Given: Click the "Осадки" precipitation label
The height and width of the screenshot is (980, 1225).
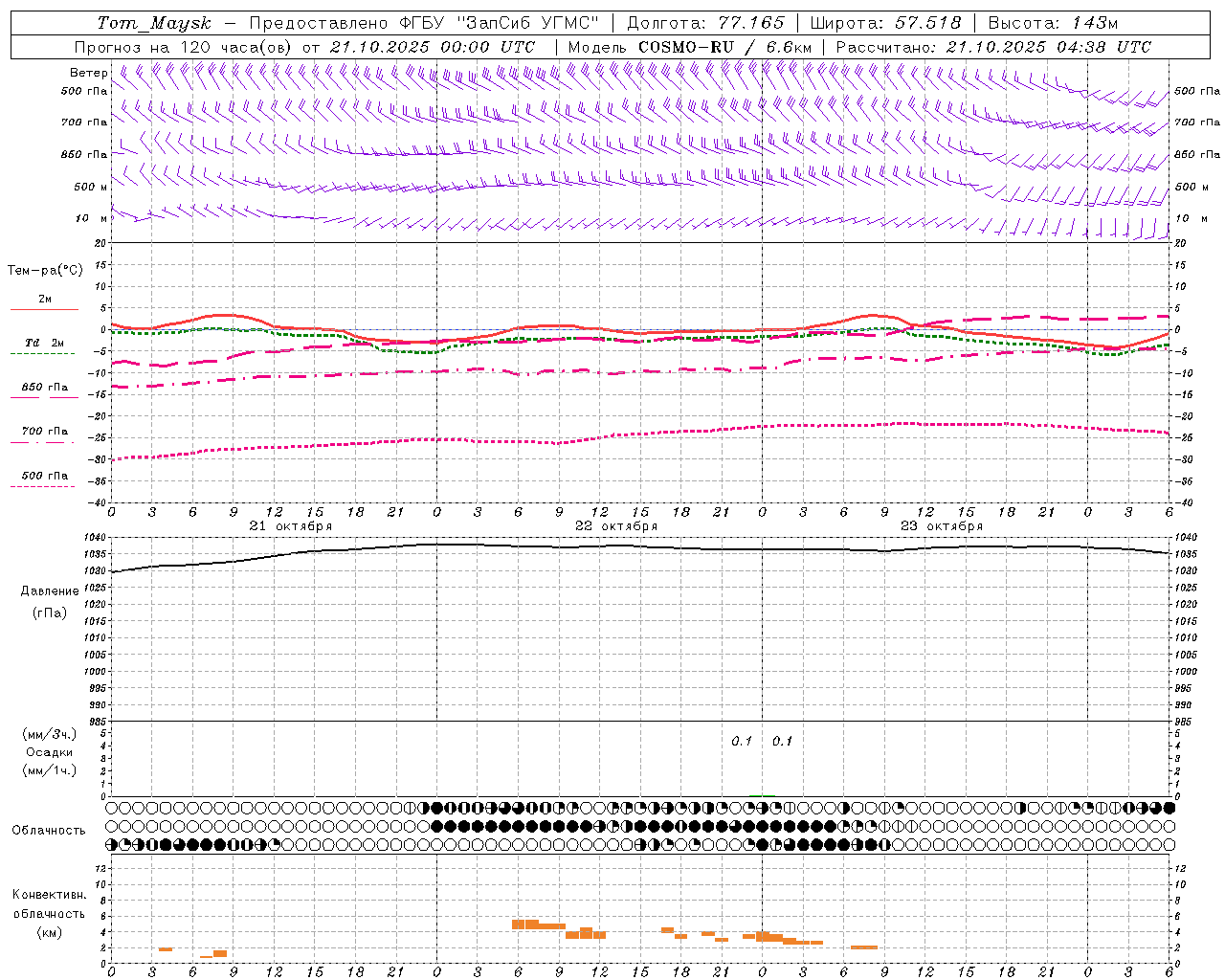Looking at the screenshot, I should (50, 752).
